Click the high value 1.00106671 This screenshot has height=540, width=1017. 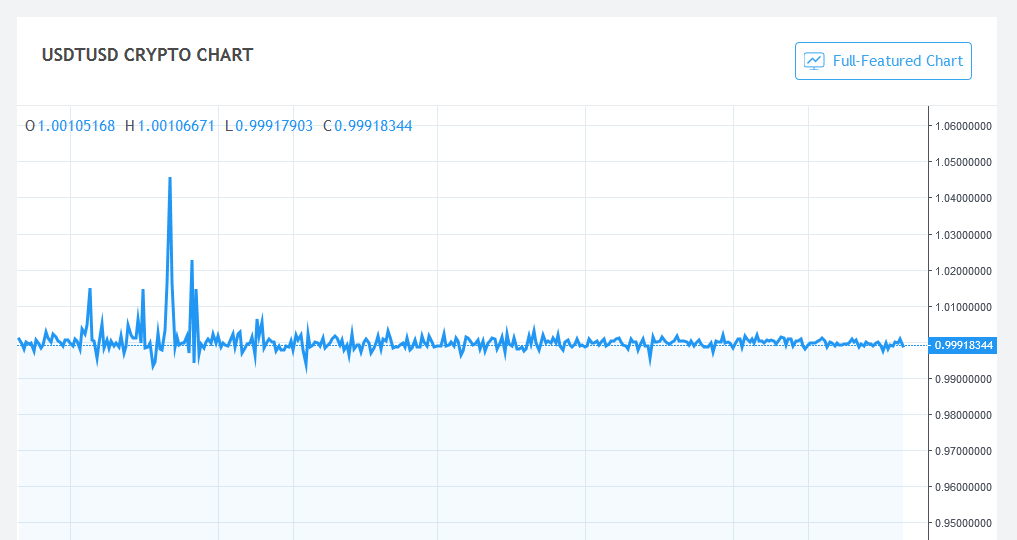coord(176,126)
